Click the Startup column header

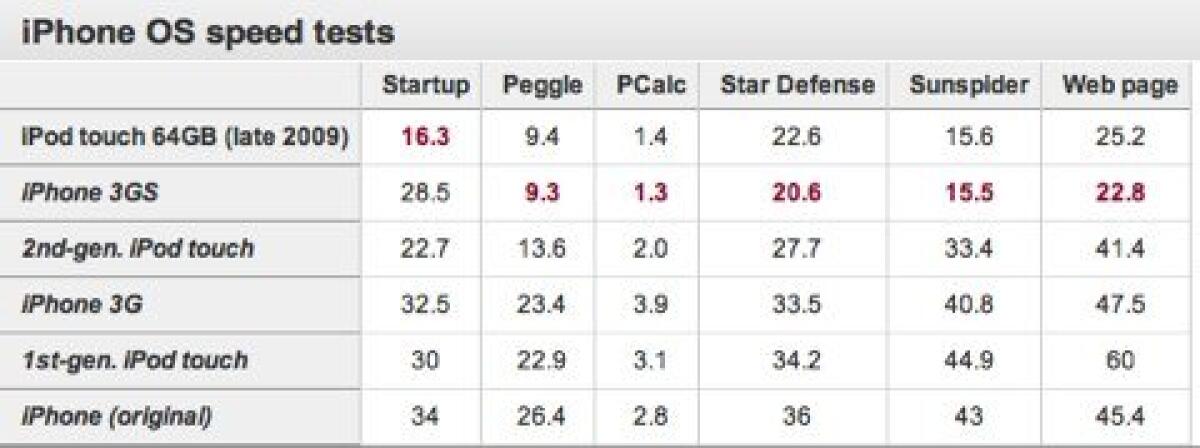pos(425,86)
